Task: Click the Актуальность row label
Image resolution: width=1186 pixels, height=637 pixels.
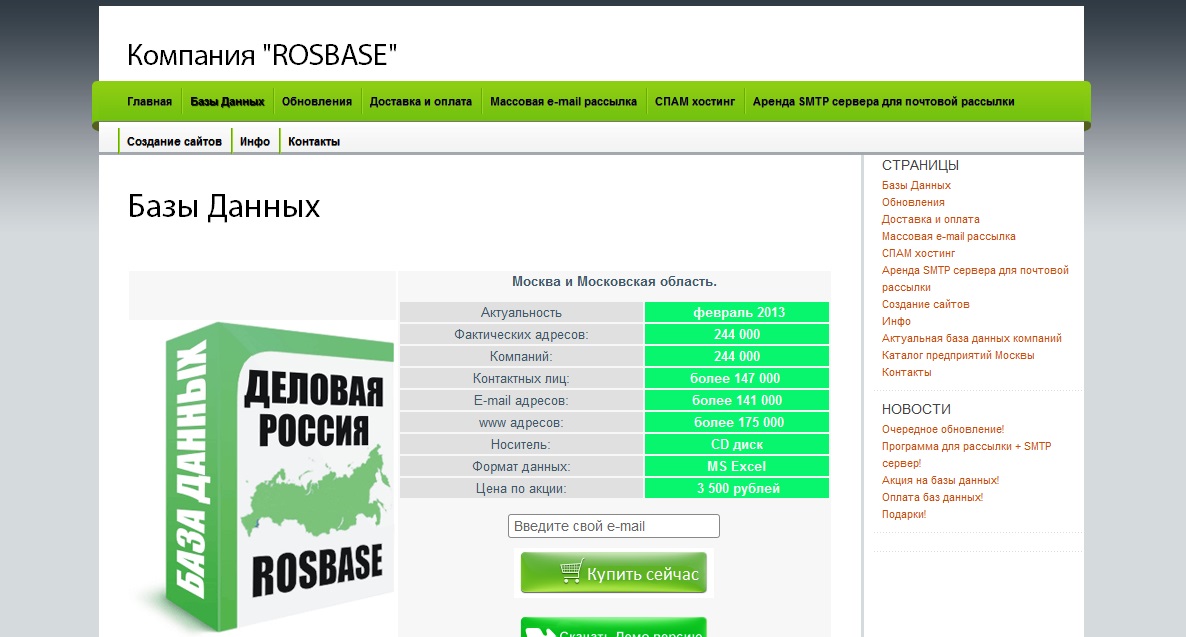Action: click(x=521, y=312)
